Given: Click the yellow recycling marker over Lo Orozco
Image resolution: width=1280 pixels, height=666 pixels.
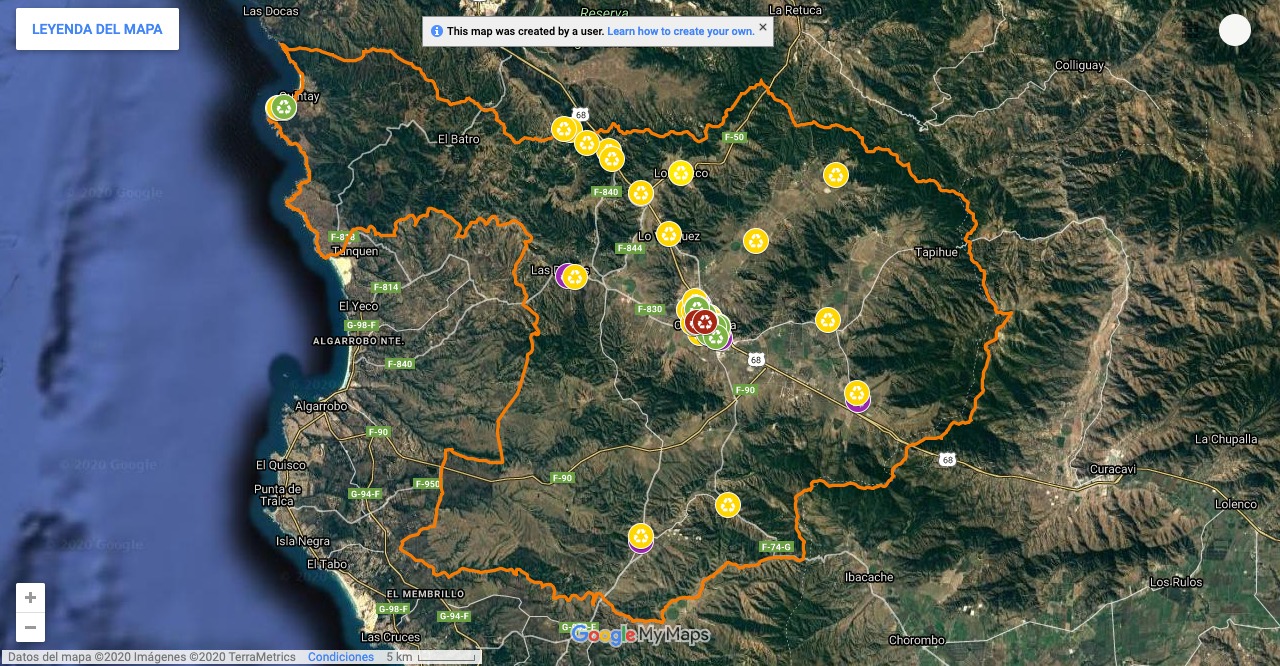Looking at the screenshot, I should coord(681,173).
